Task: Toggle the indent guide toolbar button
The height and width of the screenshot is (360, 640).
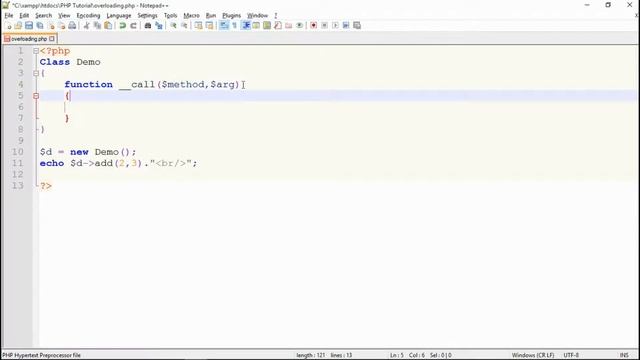Action: pos(246,25)
